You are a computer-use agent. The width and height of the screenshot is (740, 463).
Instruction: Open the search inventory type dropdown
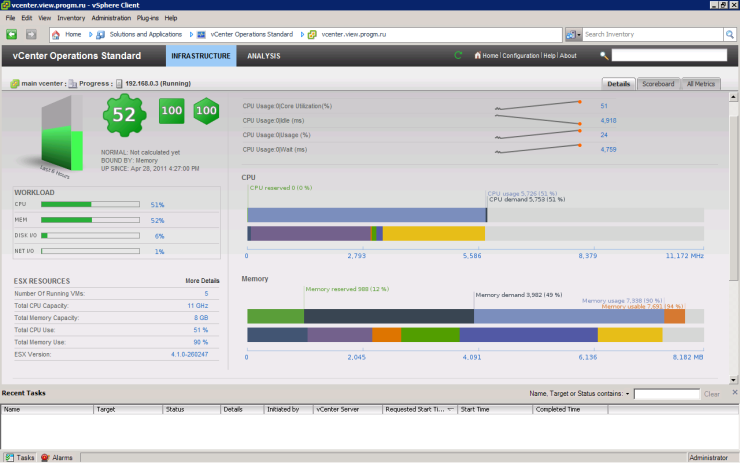tap(573, 34)
